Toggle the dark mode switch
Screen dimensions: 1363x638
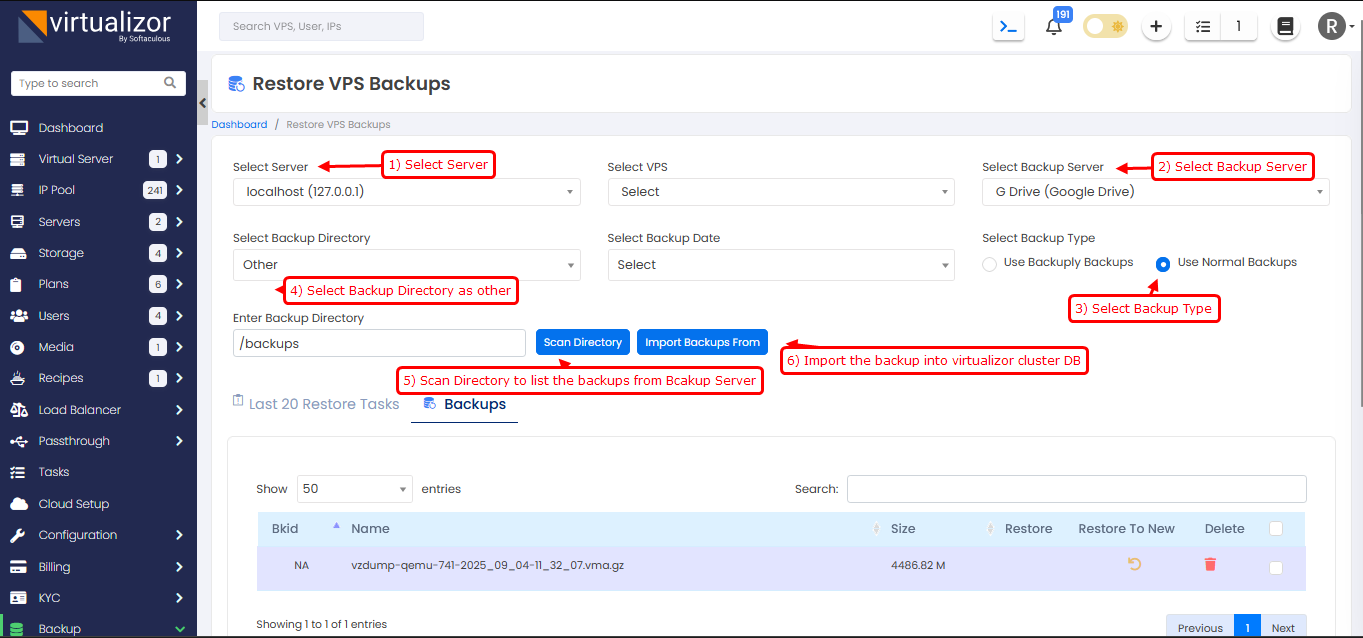click(1105, 27)
